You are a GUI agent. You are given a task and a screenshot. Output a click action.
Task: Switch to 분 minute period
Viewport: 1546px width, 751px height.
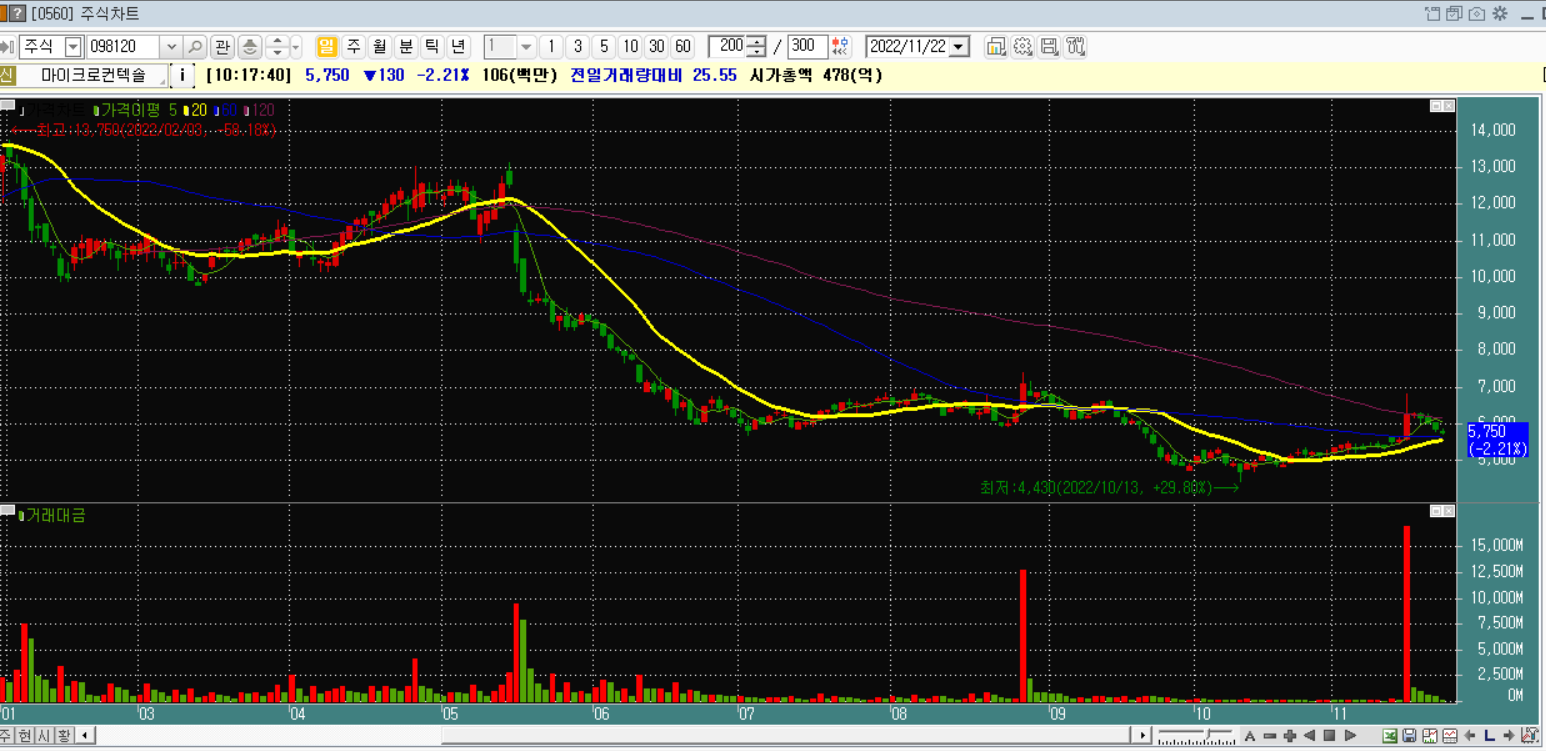pyautogui.click(x=405, y=46)
